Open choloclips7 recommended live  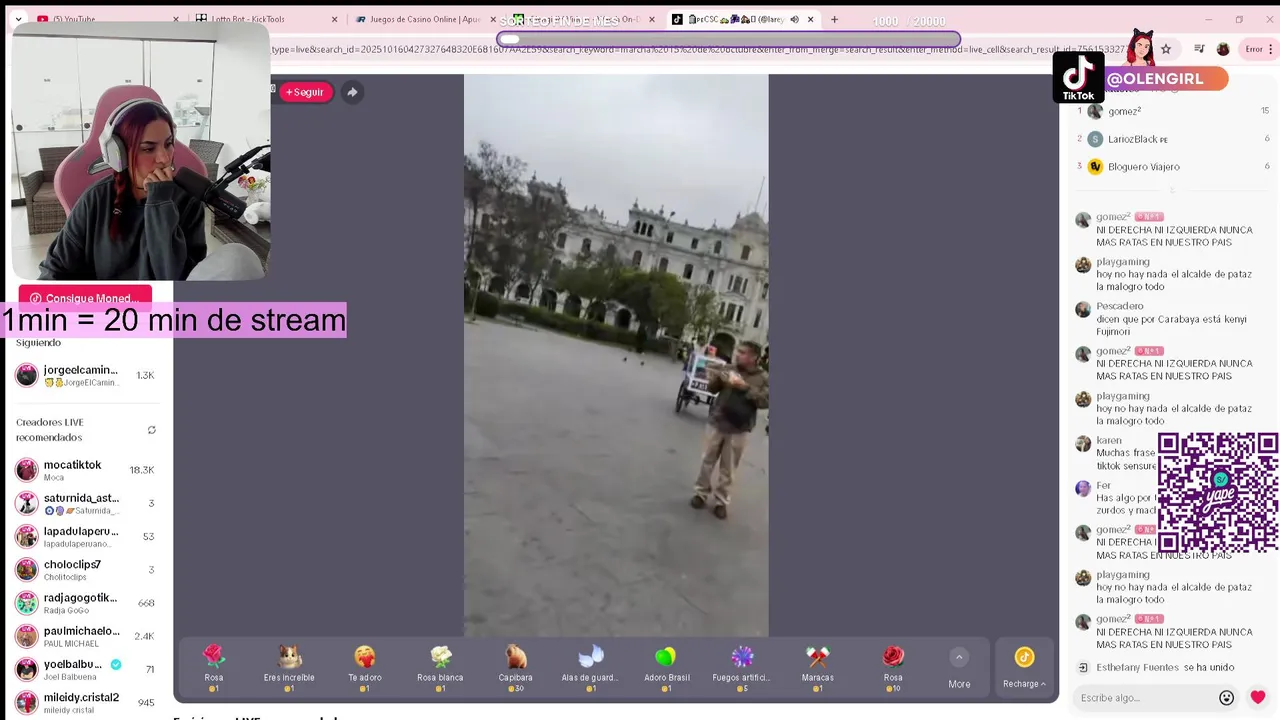(86, 570)
